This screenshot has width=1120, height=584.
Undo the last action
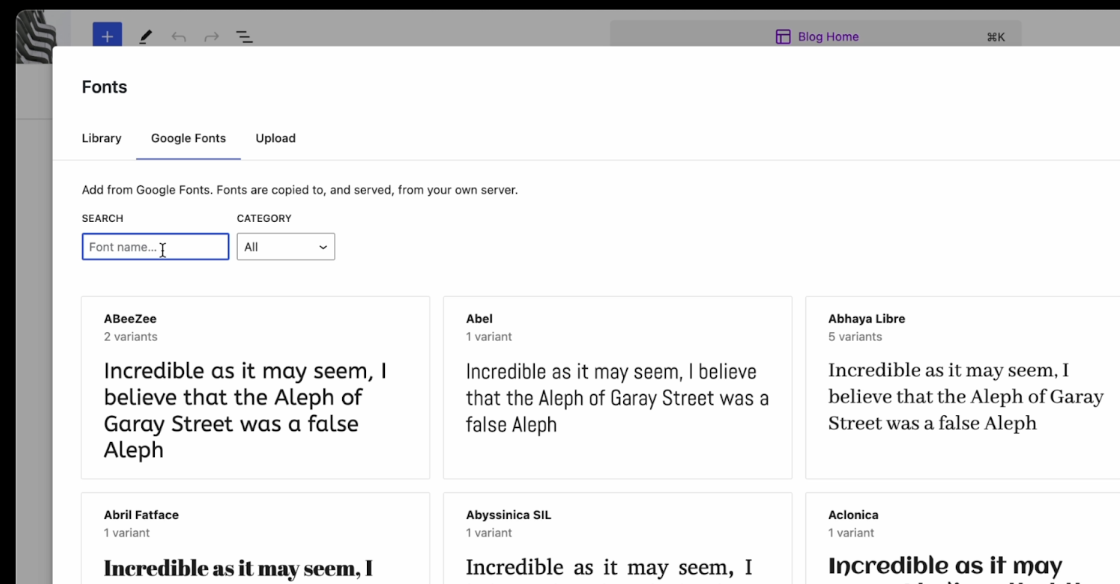[x=177, y=36]
